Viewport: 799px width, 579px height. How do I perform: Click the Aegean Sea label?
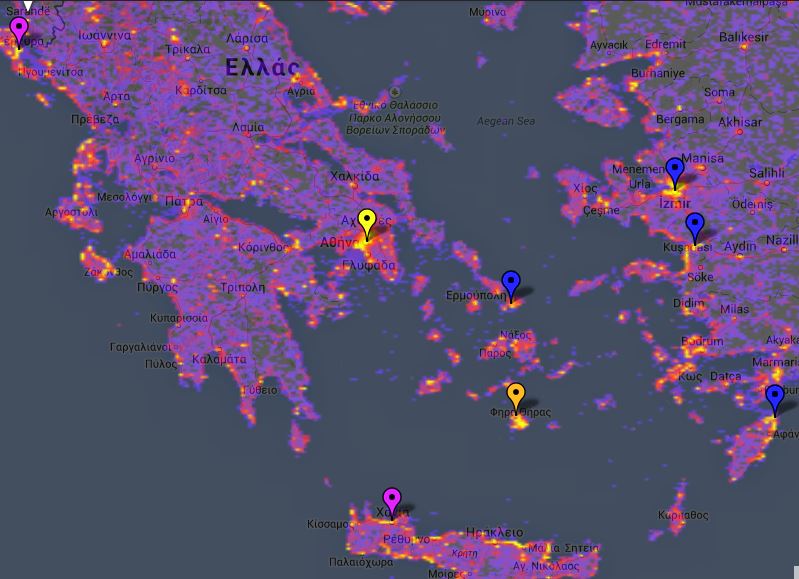point(506,122)
